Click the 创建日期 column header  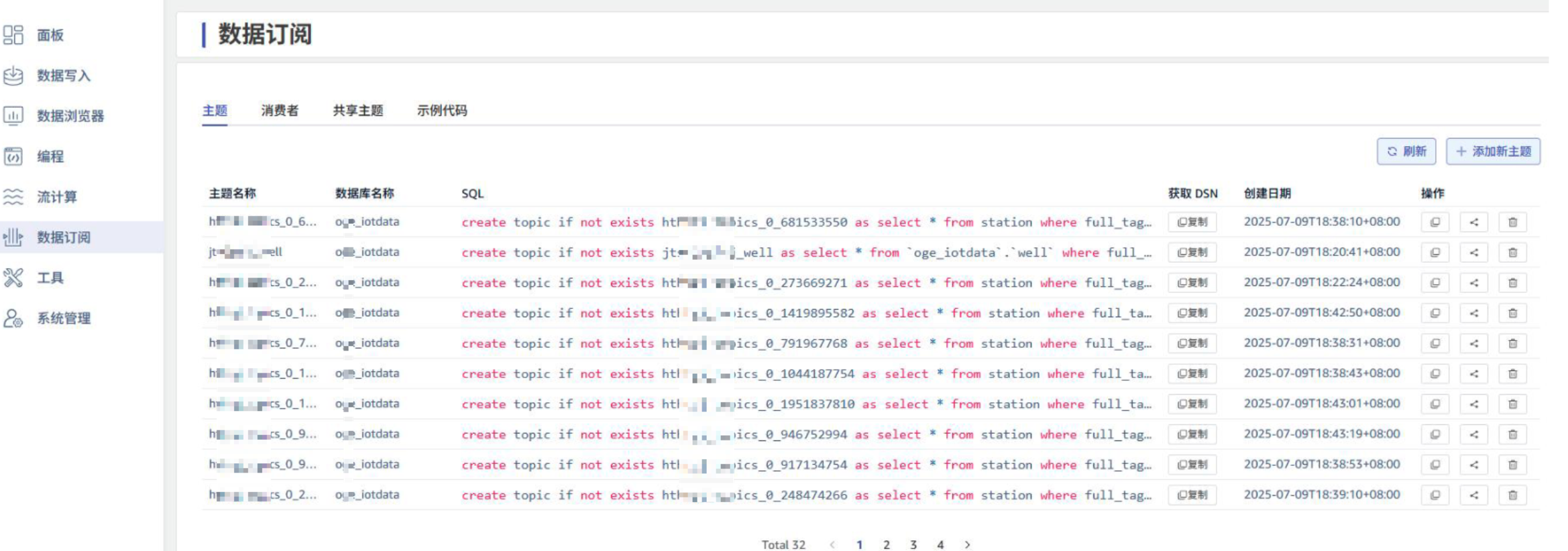point(1268,193)
